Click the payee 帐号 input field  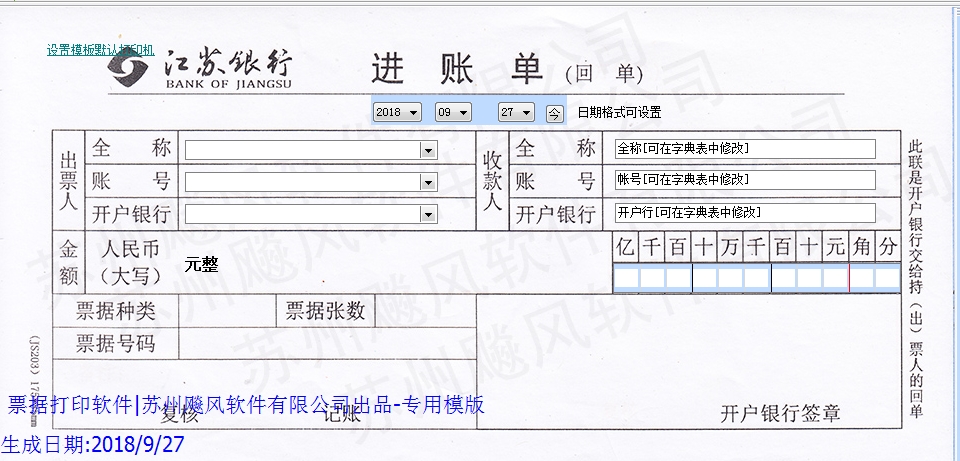point(744,180)
